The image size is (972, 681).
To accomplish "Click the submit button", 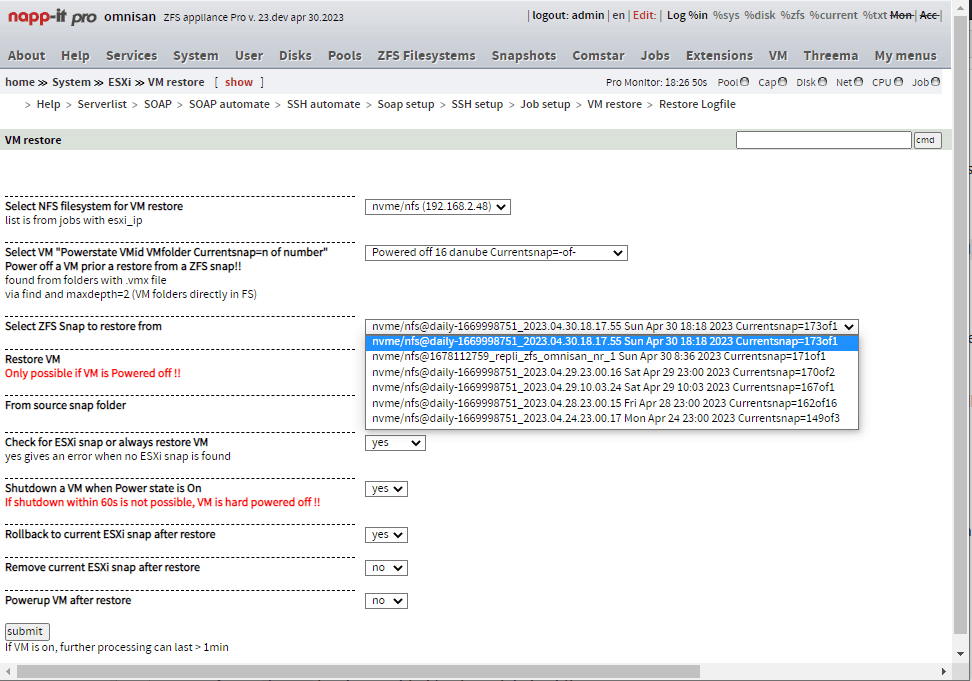I will (x=27, y=631).
